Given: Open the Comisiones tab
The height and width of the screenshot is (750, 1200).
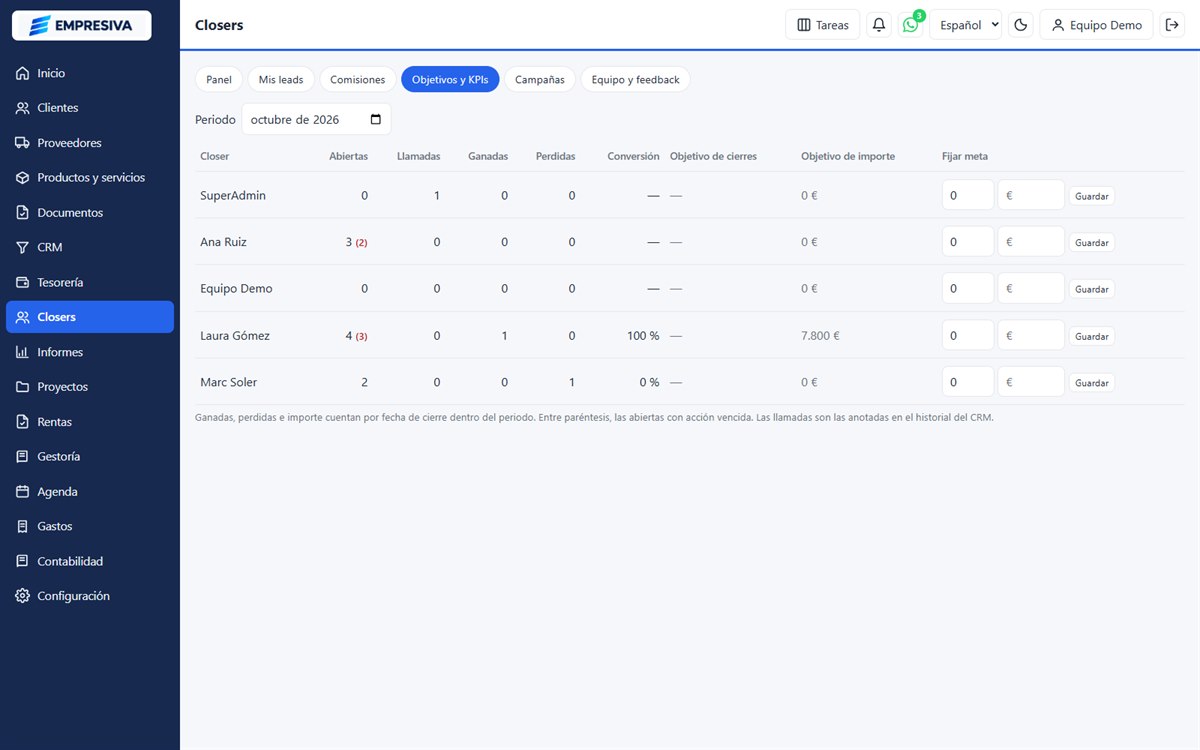Looking at the screenshot, I should 358,79.
